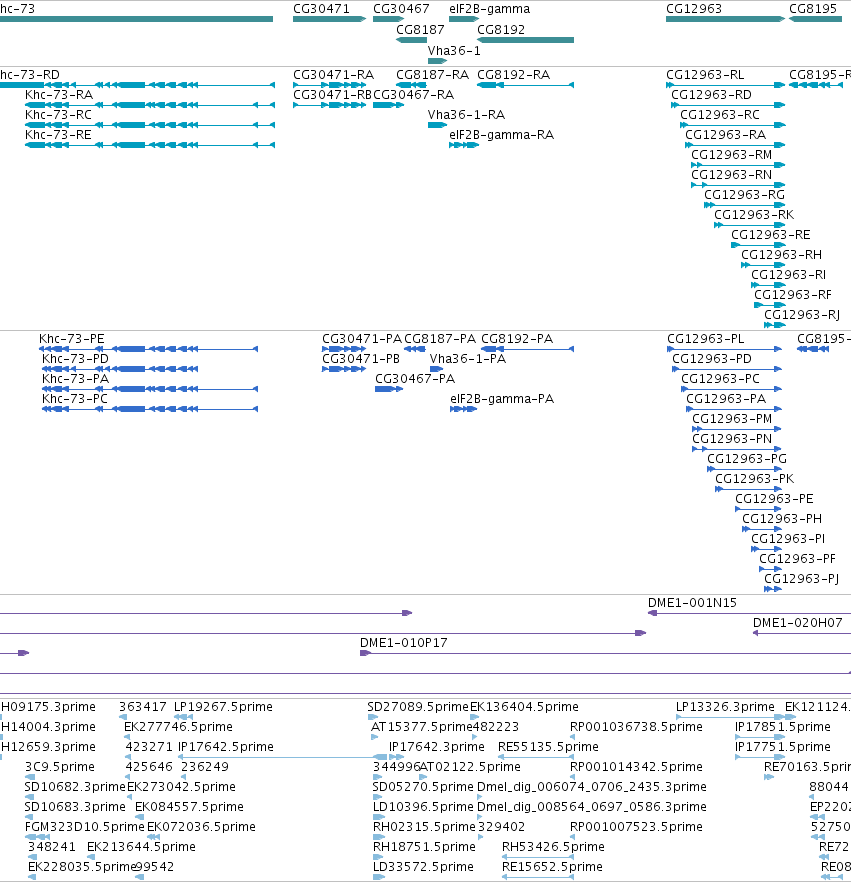Click the CG12963-PM protein label
851x882 pixels.
tap(732, 419)
